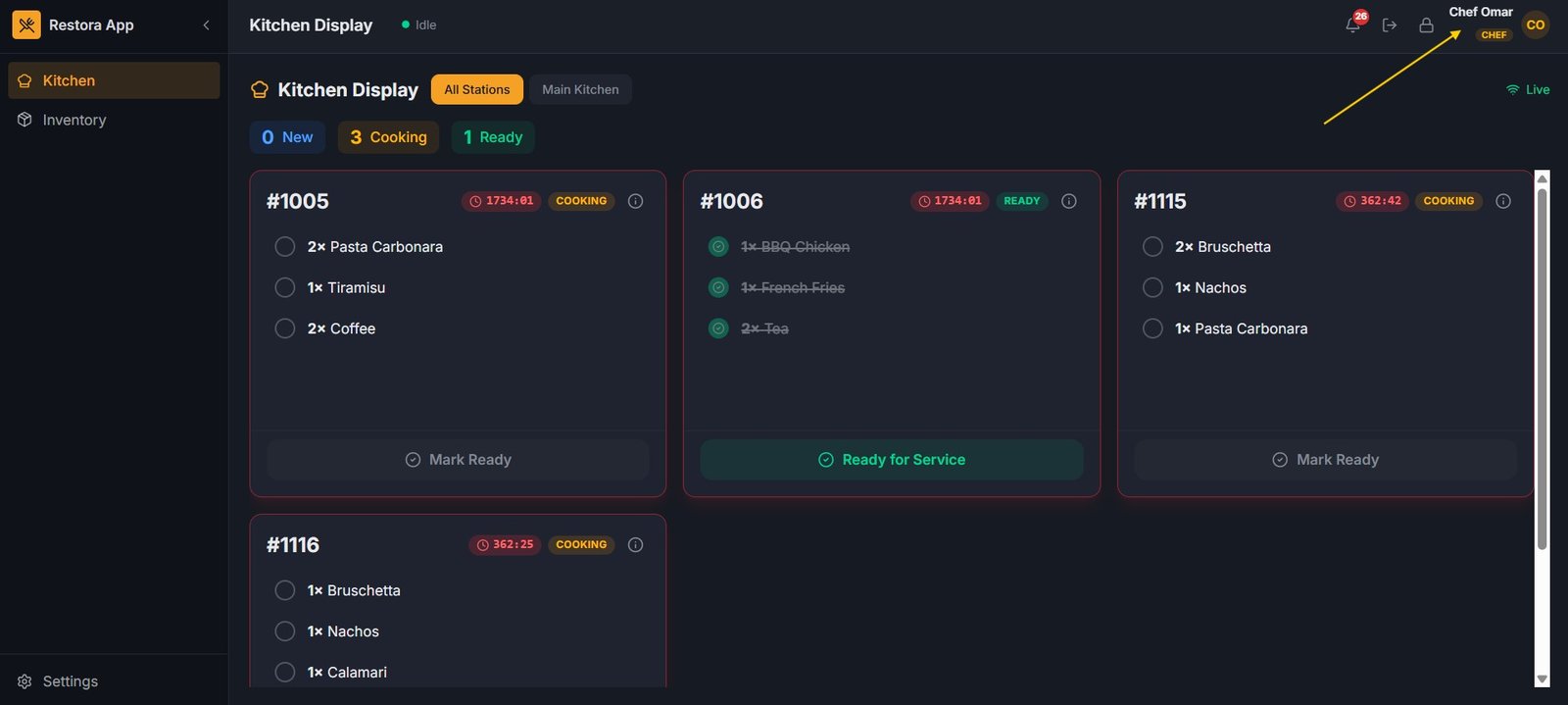Click the COOKING status badge on #1005
The image size is (1568, 705).
tap(581, 201)
